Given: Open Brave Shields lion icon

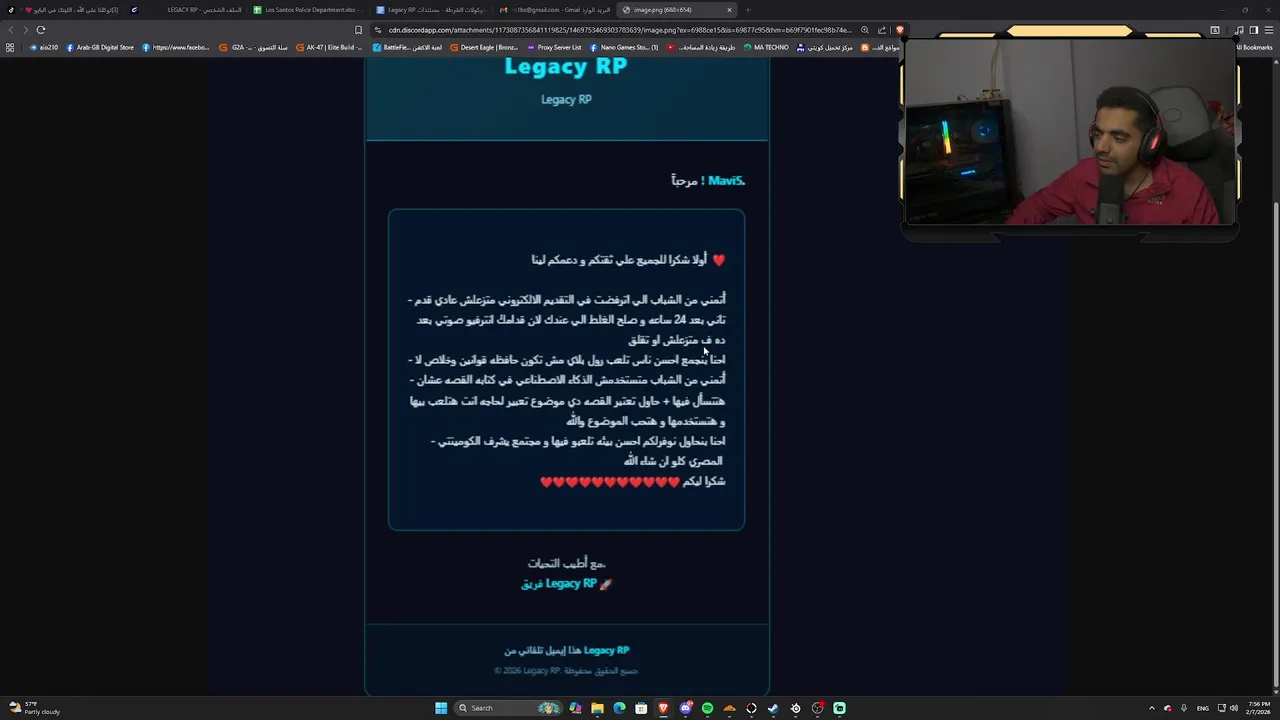Looking at the screenshot, I should 900,30.
